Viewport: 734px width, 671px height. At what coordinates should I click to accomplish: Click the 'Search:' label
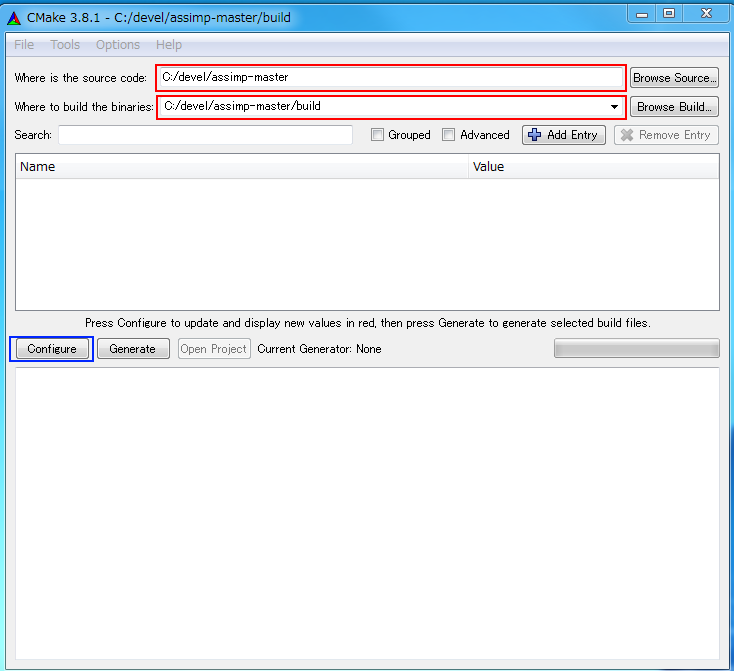point(33,135)
